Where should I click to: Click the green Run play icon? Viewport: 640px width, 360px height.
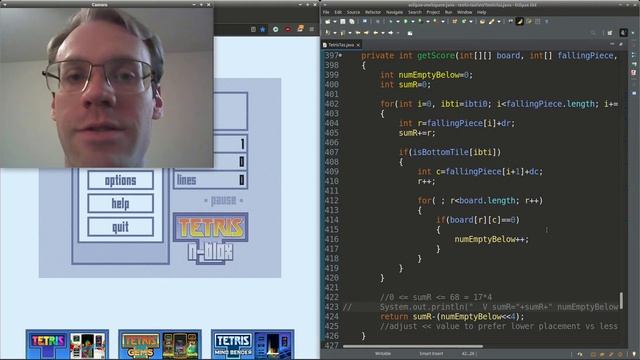(x=405, y=21)
